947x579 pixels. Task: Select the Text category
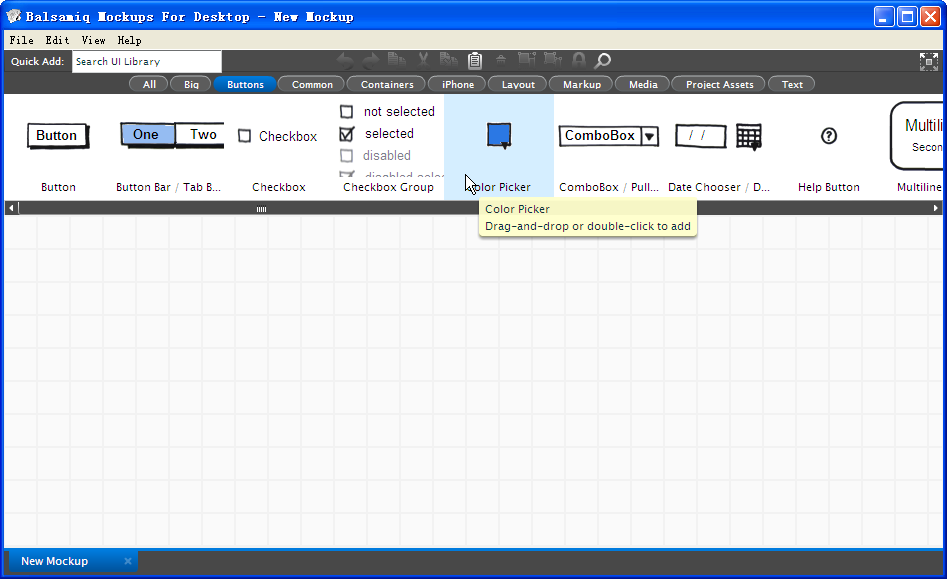pos(792,84)
